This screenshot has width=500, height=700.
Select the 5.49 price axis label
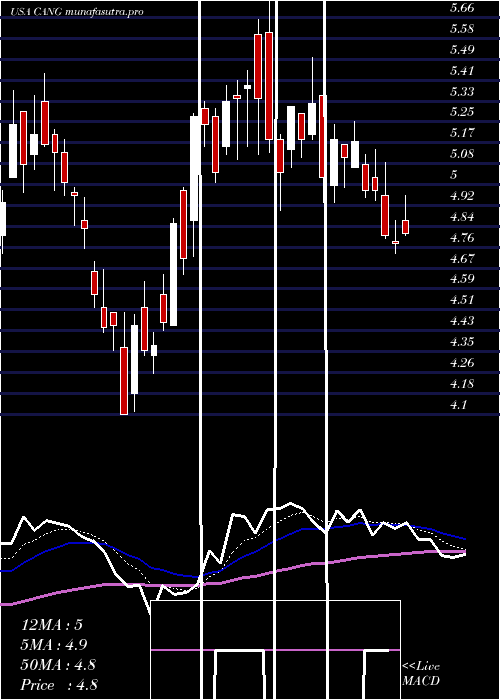(462, 50)
